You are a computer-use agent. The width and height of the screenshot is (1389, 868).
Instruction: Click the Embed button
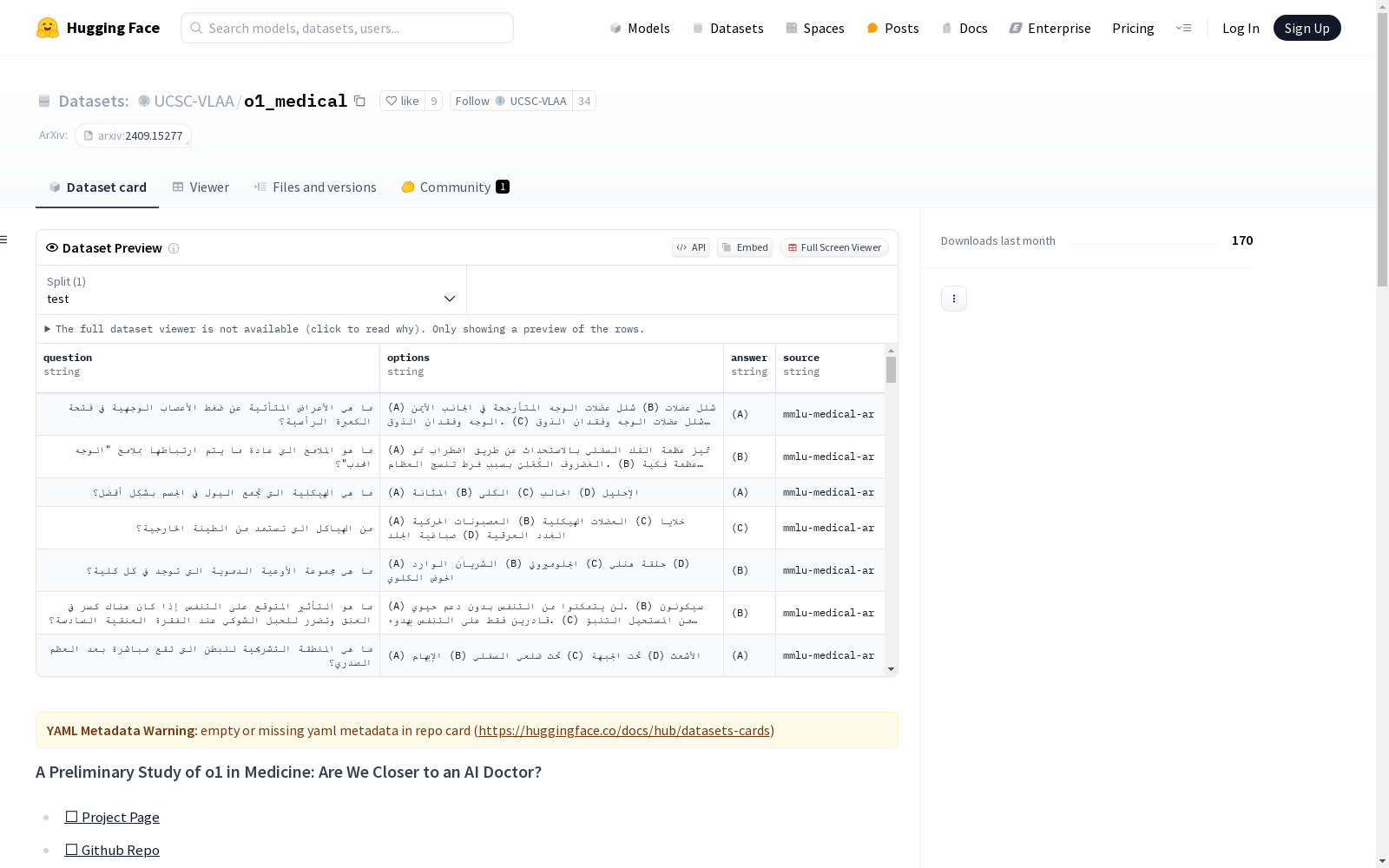[745, 247]
